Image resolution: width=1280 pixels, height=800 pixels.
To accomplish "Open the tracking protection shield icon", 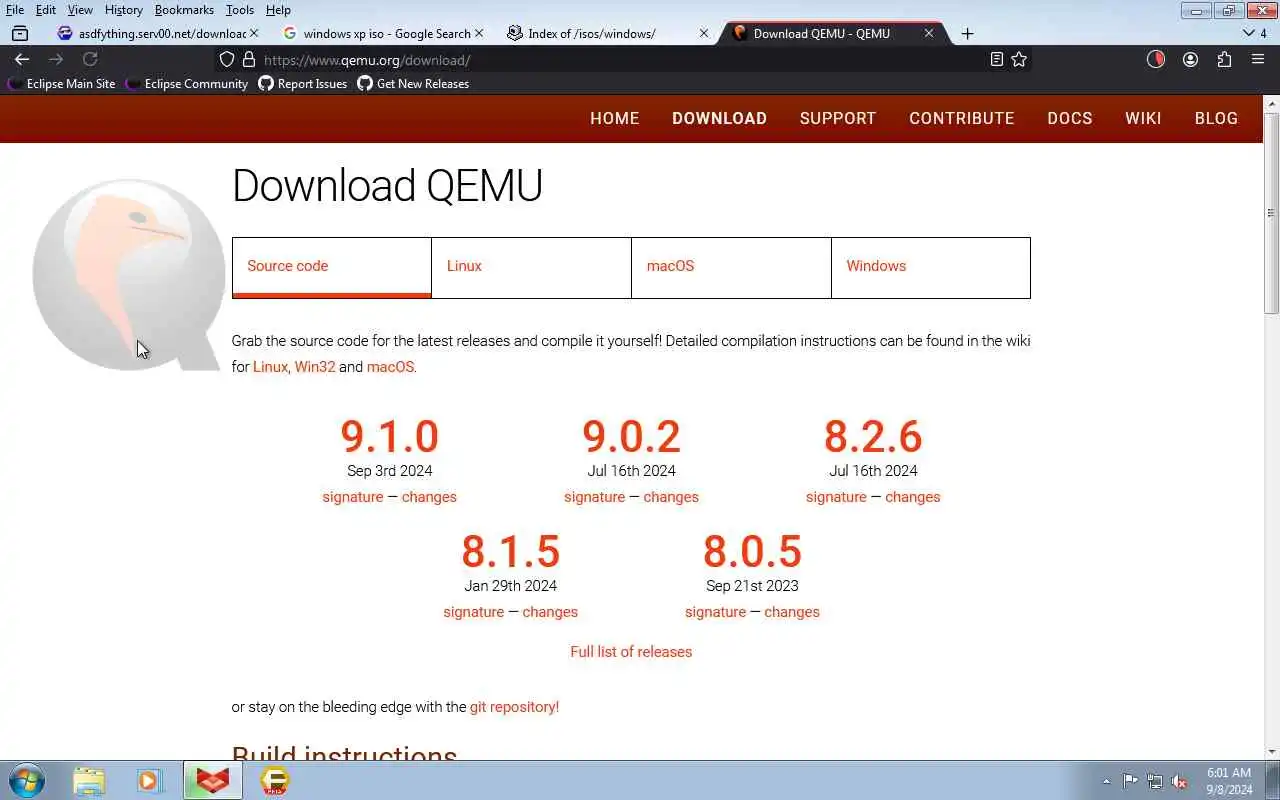I will point(227,59).
